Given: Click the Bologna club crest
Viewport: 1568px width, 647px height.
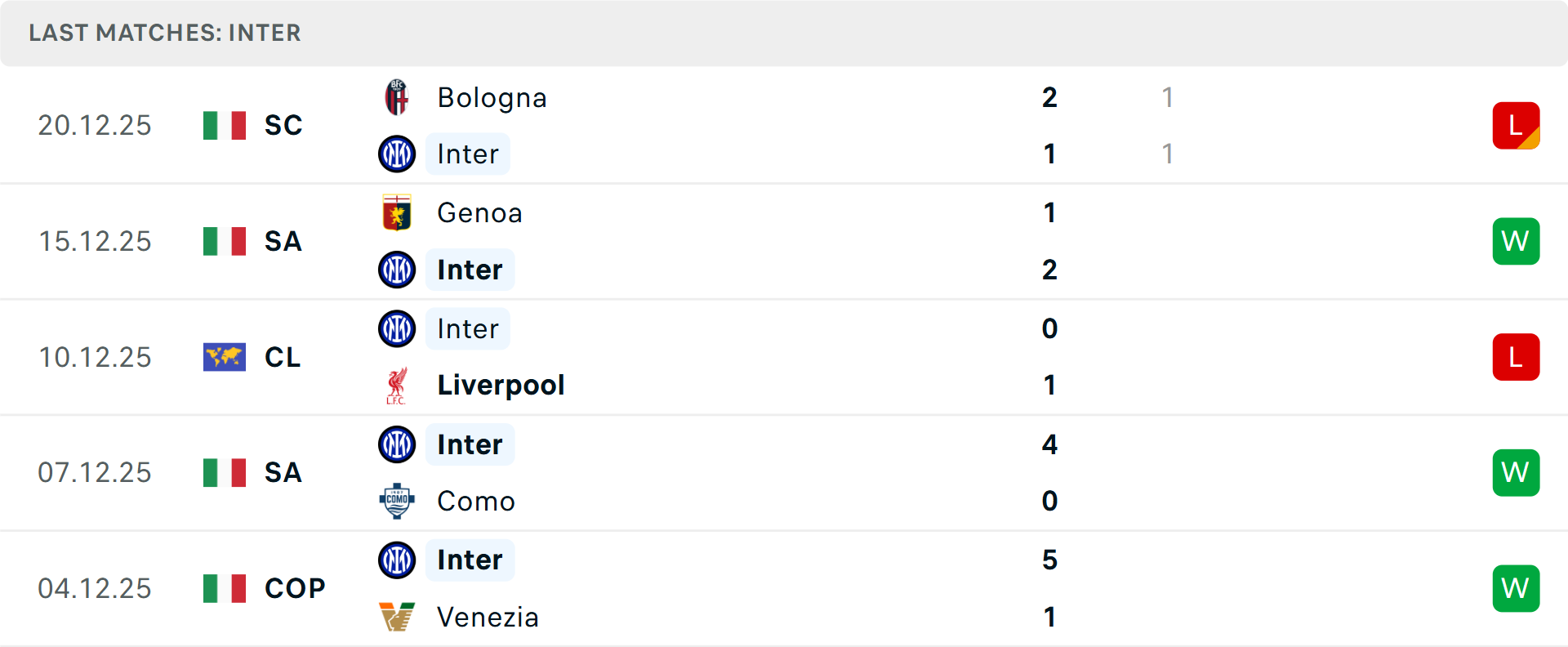Looking at the screenshot, I should coord(397,97).
